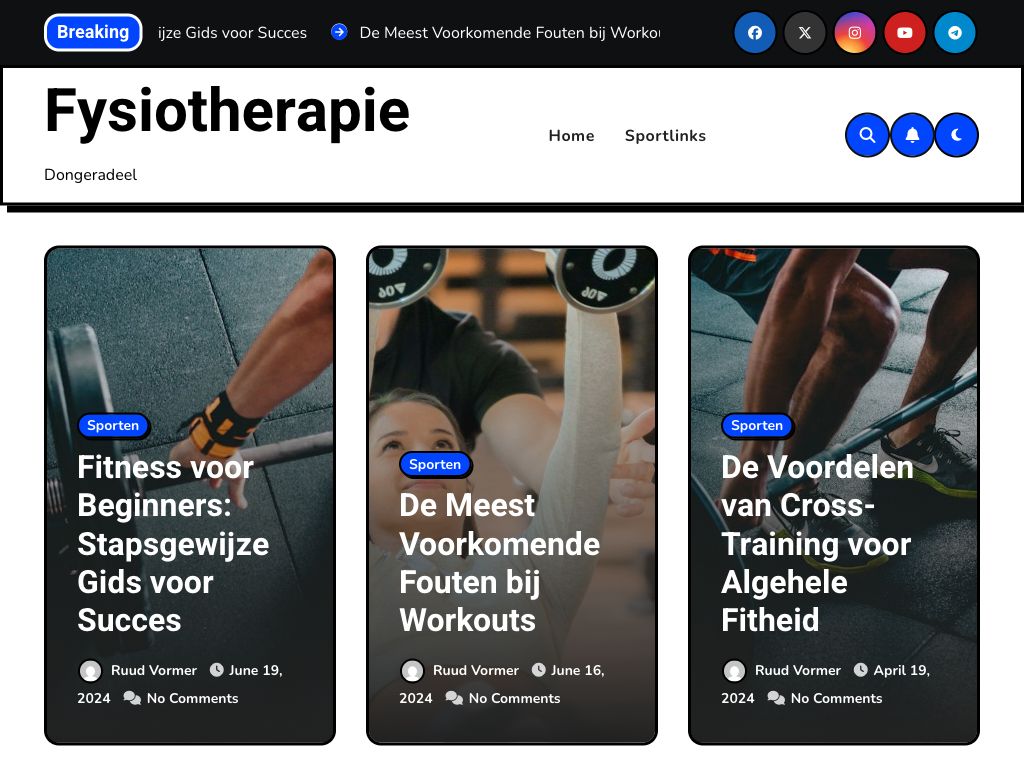Click No Comments on the Cross-Training card
1024x768 pixels.
(x=836, y=699)
